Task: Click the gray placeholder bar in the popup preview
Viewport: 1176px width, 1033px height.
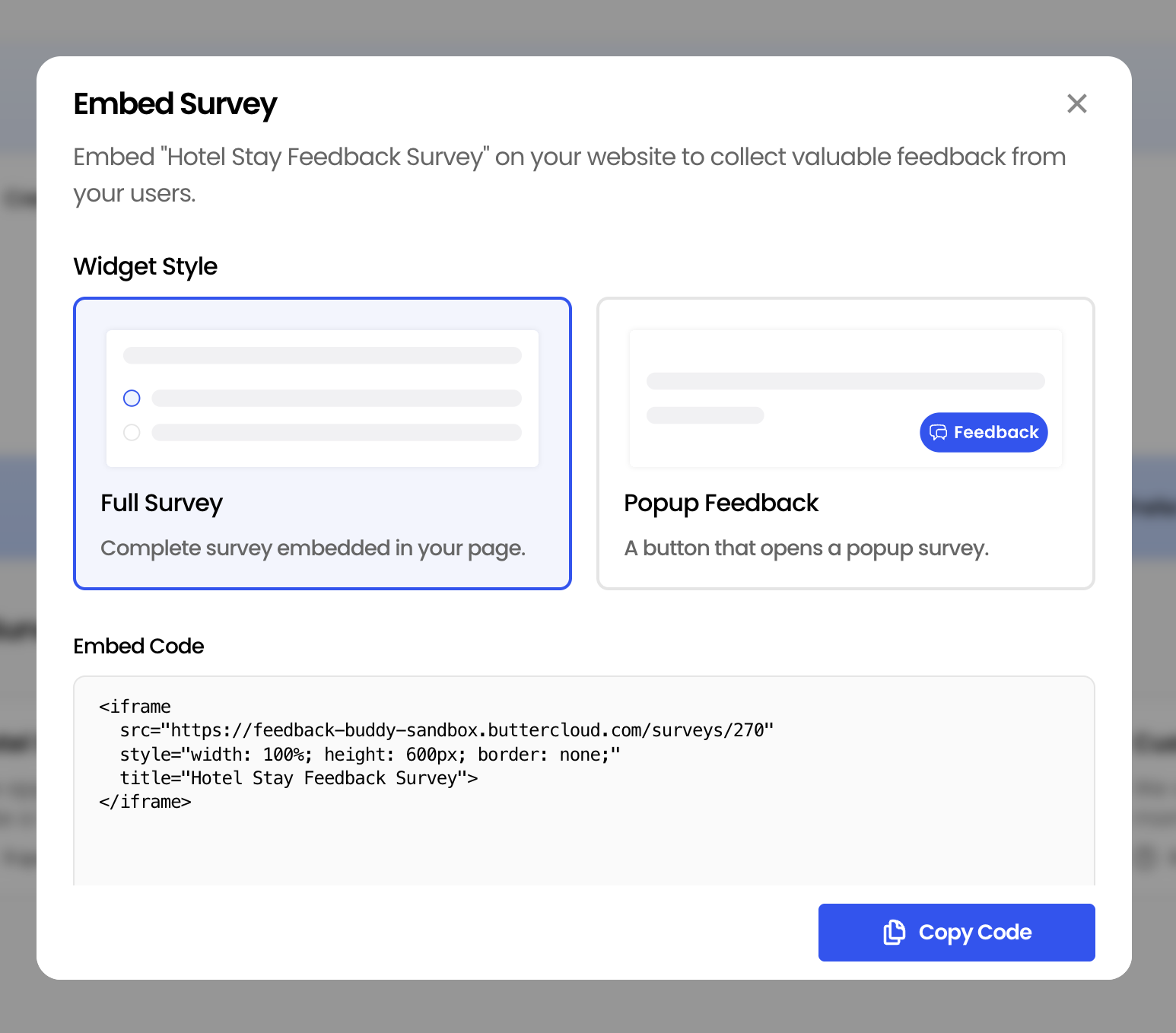Action: [x=844, y=381]
